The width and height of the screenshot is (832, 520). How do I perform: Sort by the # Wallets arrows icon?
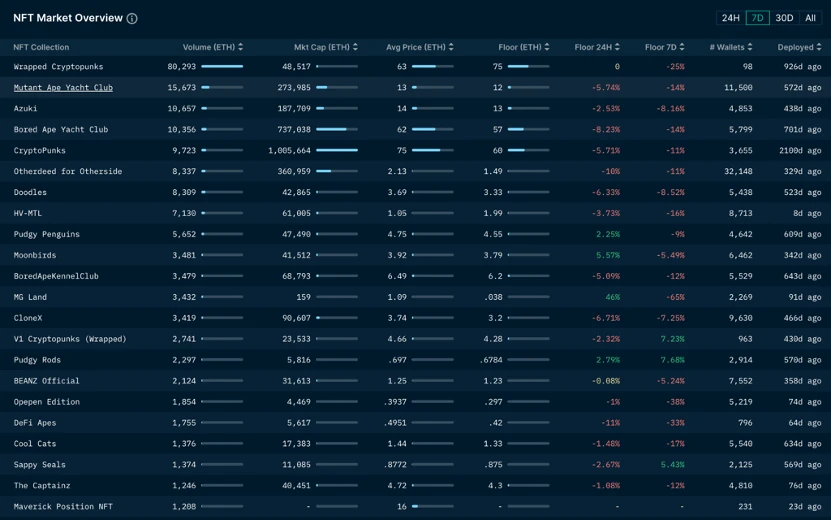750,47
